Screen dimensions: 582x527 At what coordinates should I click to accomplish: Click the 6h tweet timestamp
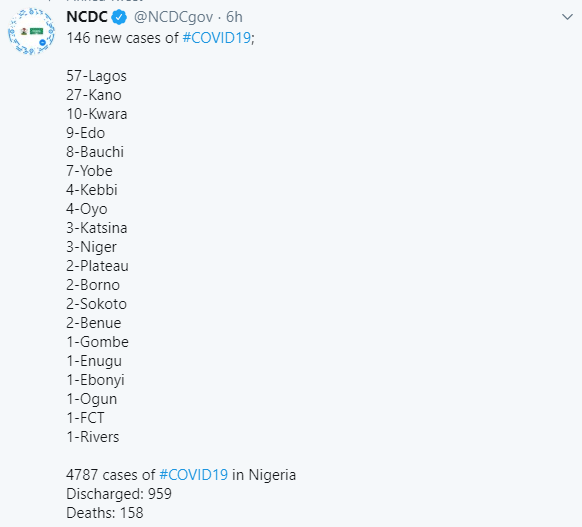[x=234, y=17]
